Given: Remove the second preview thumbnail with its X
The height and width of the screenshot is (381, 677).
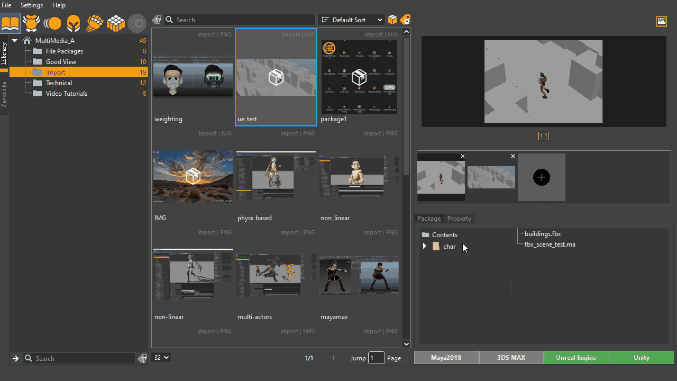Looking at the screenshot, I should (512, 156).
